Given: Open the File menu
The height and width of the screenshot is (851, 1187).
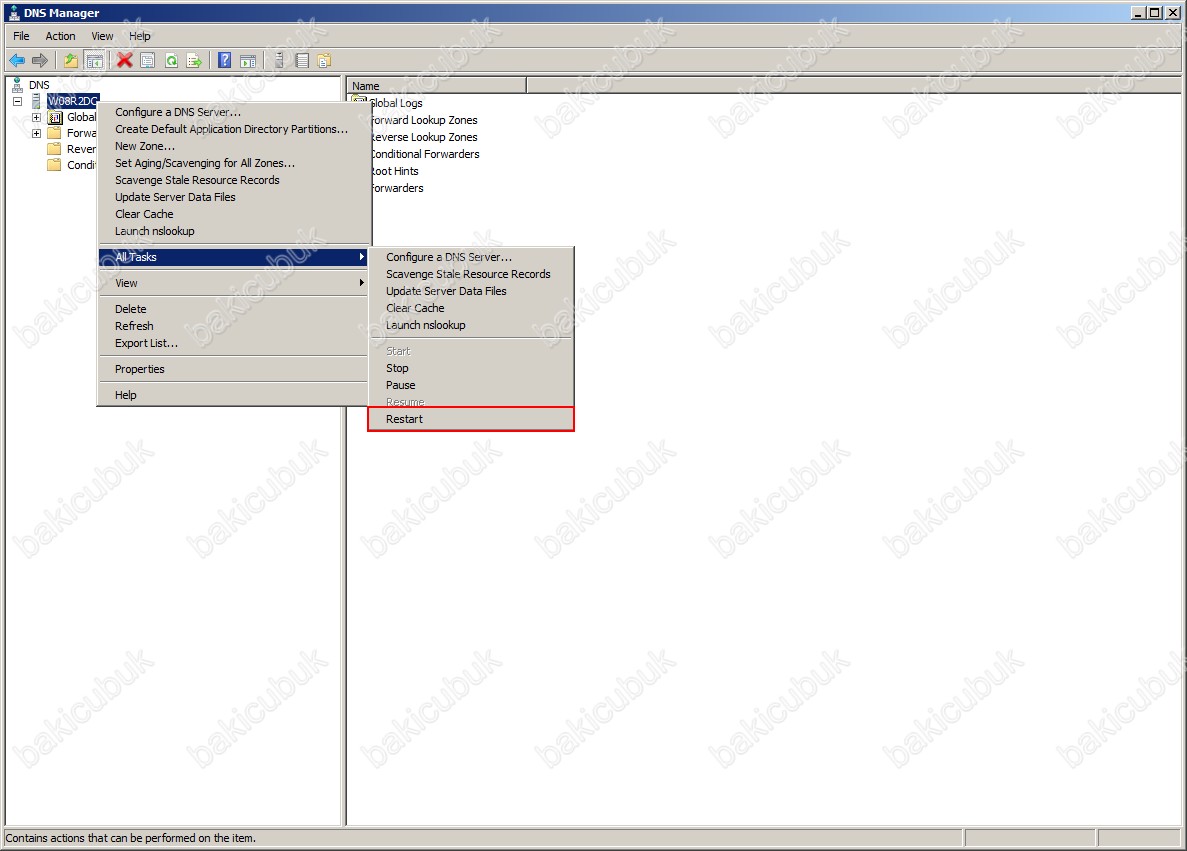Looking at the screenshot, I should [x=21, y=36].
